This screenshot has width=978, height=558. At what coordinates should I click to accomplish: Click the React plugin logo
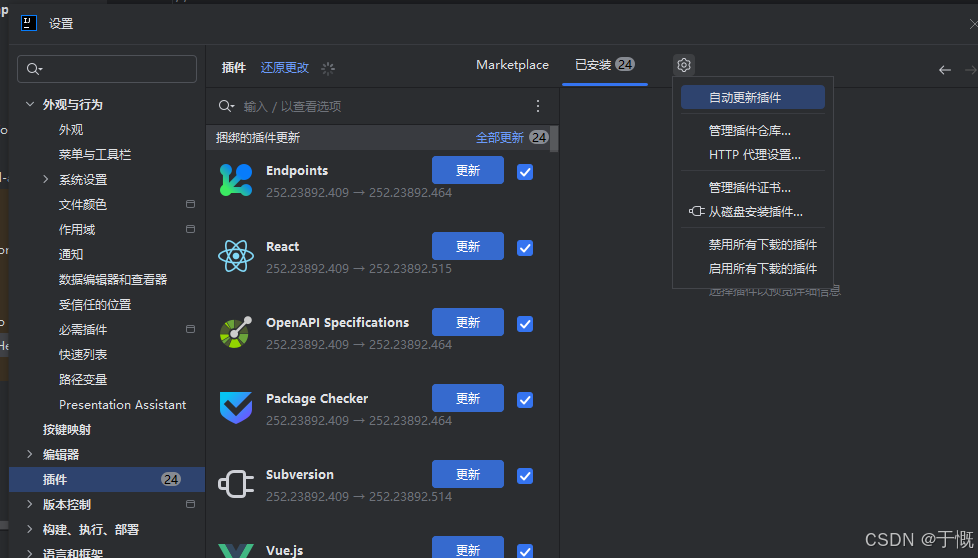[236, 256]
